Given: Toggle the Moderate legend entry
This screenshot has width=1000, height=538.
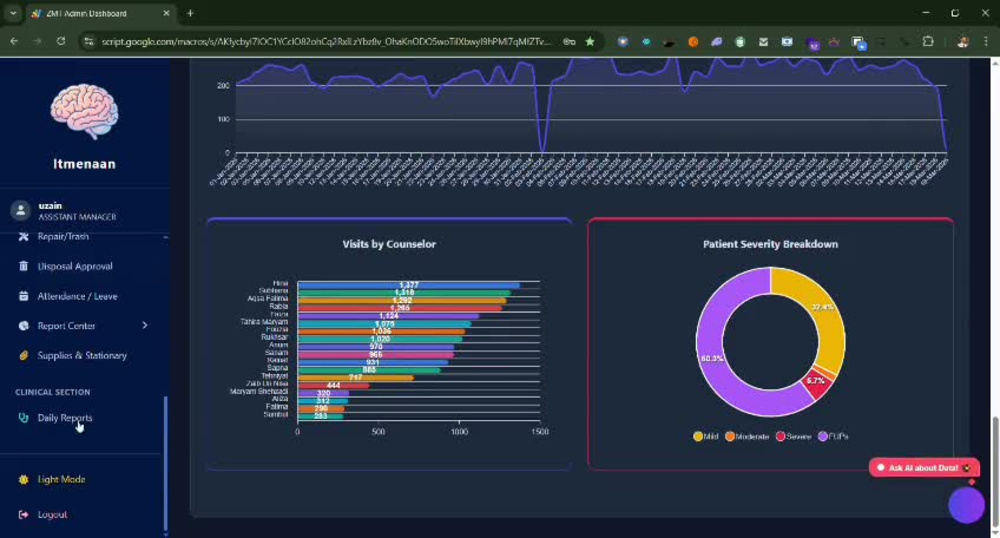Looking at the screenshot, I should coord(747,437).
